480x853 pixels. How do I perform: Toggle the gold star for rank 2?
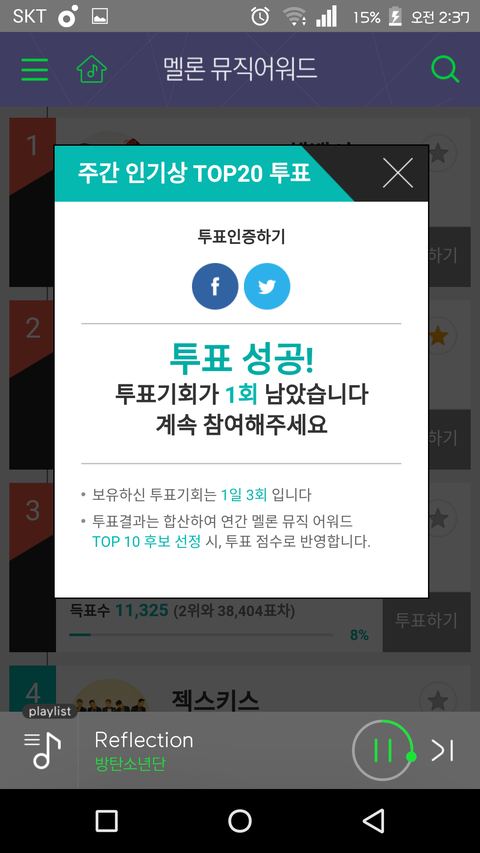439,337
